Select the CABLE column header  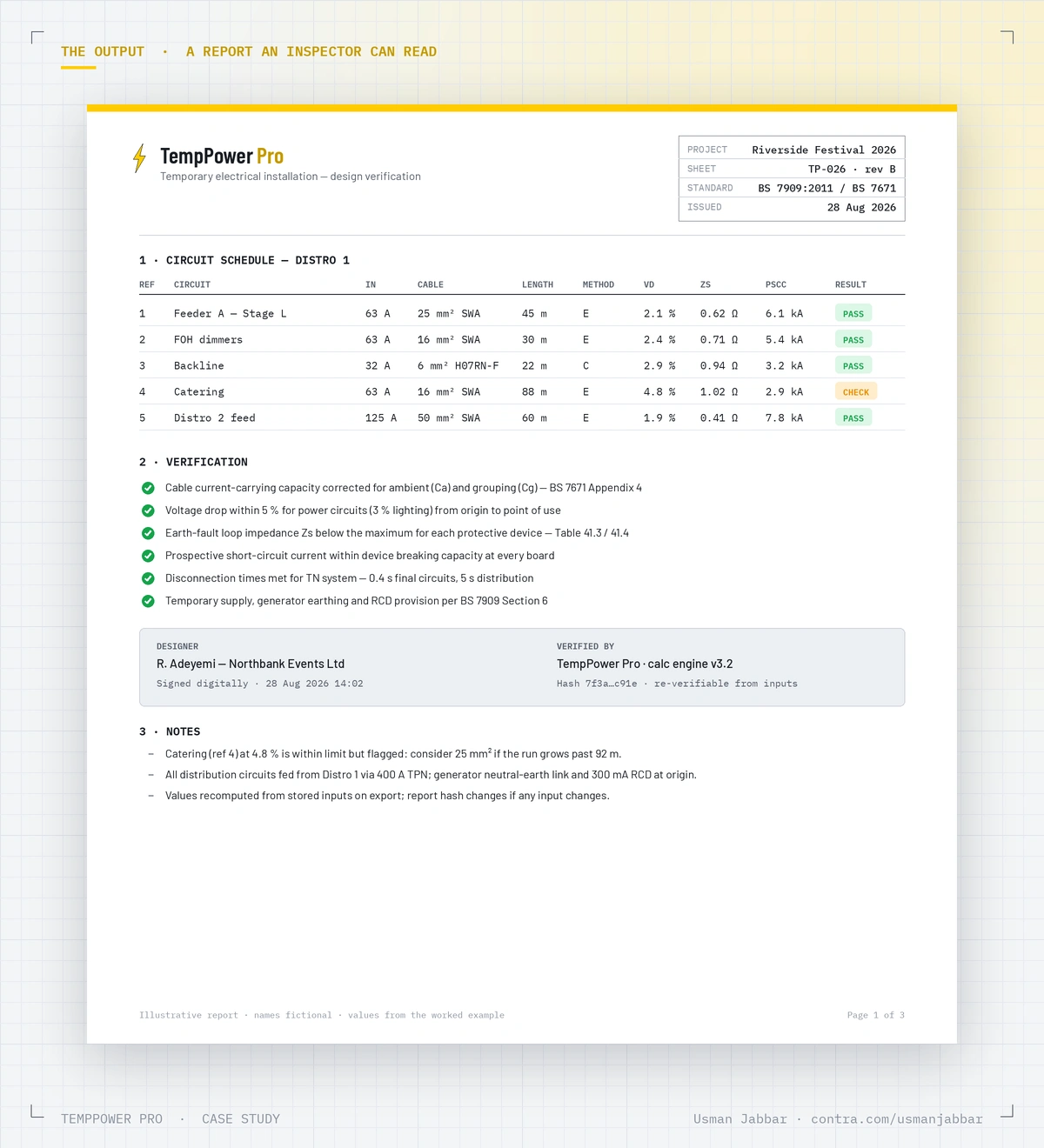pyautogui.click(x=431, y=284)
